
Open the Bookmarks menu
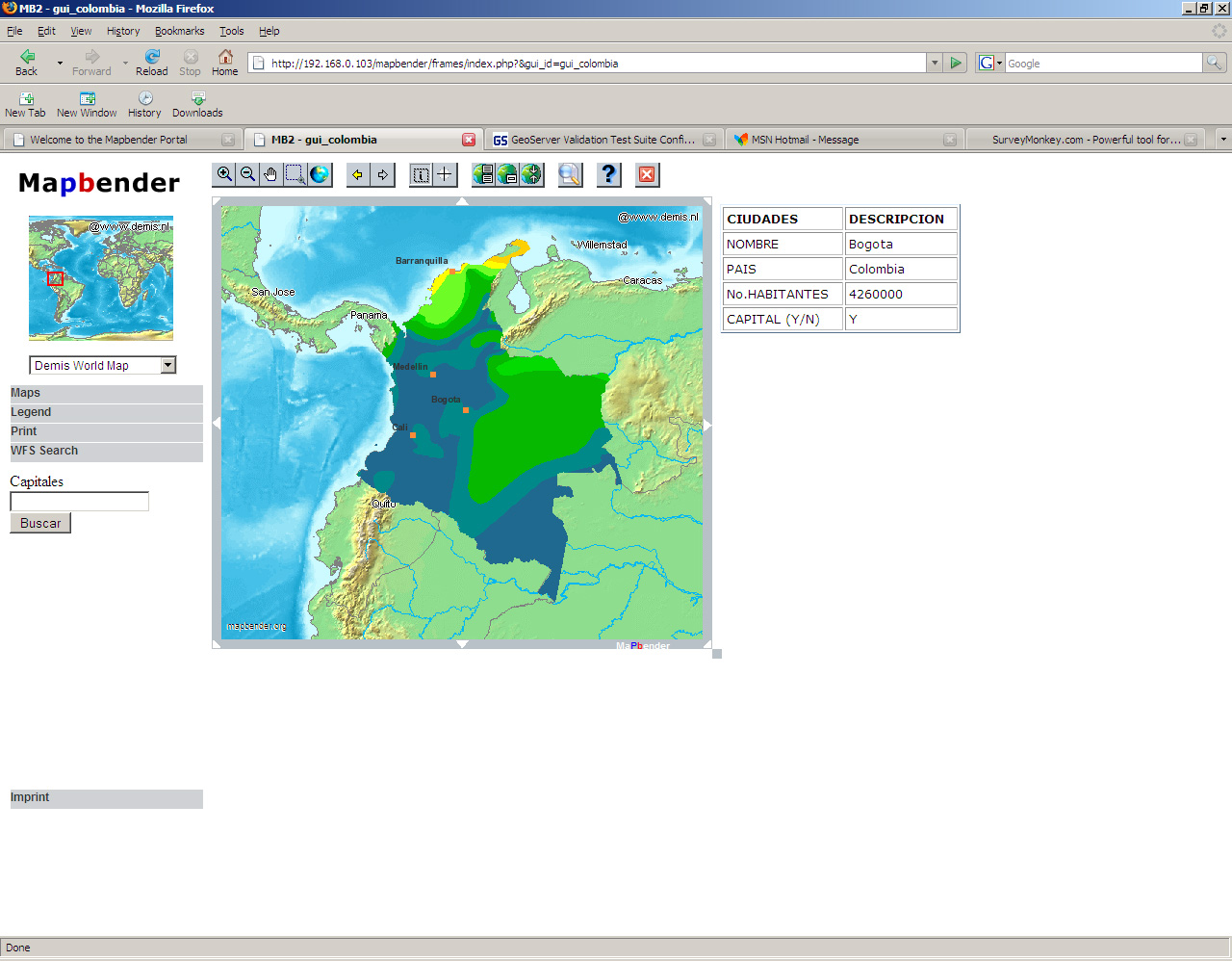[179, 31]
